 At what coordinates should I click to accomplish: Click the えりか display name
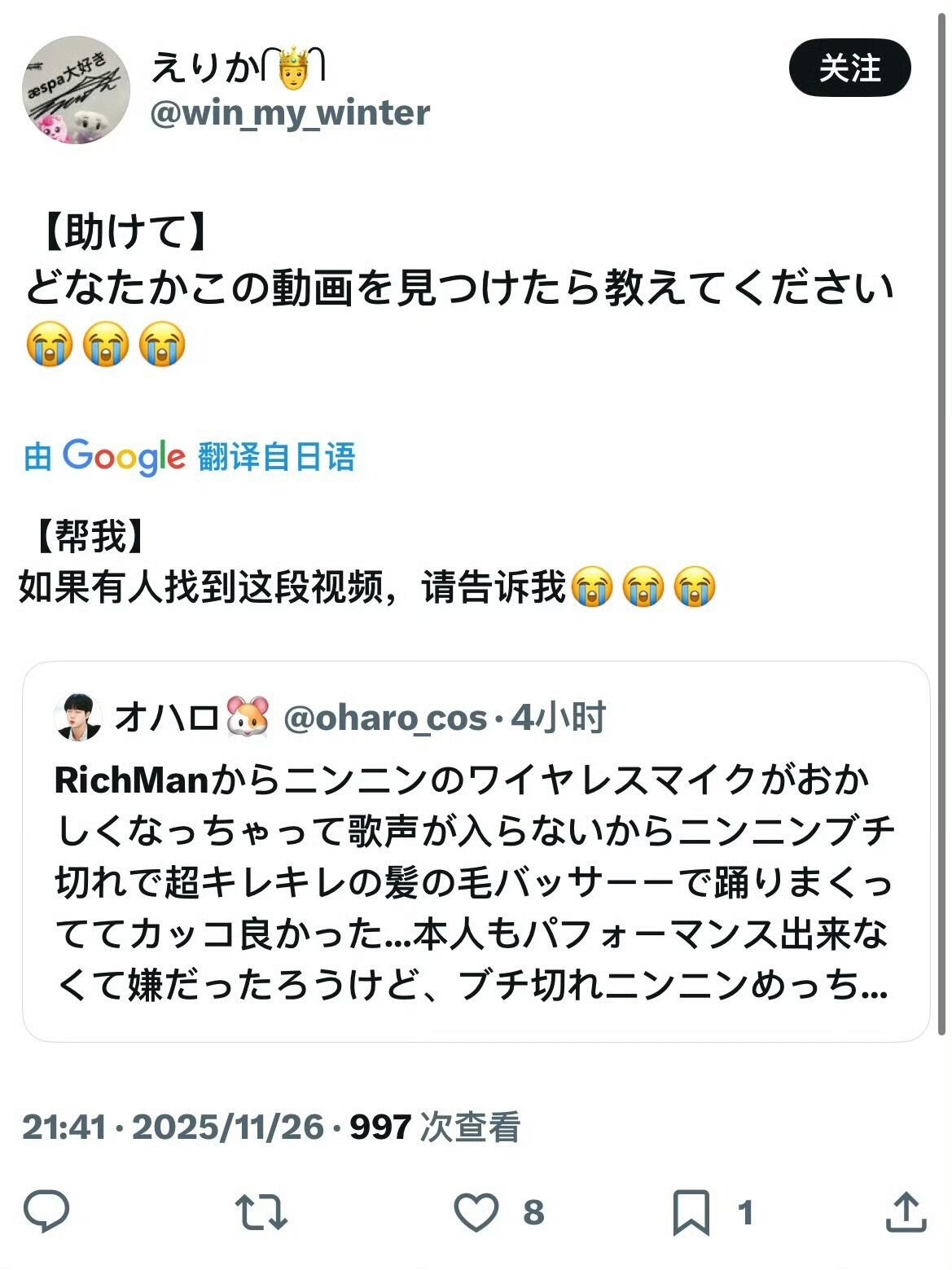(238, 67)
